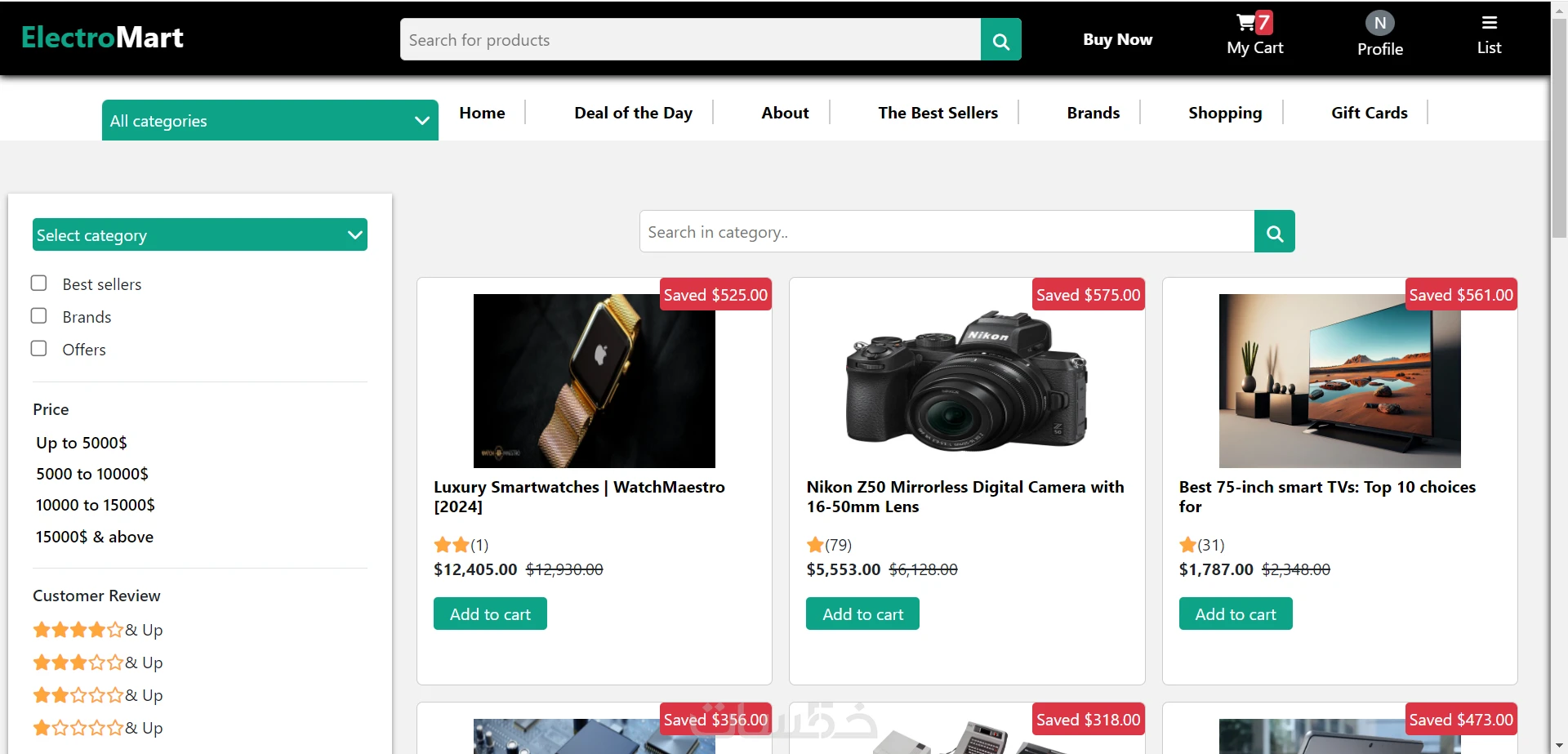The height and width of the screenshot is (754, 1568).
Task: Add Nikon Z50 camera to cart
Action: pos(862,614)
